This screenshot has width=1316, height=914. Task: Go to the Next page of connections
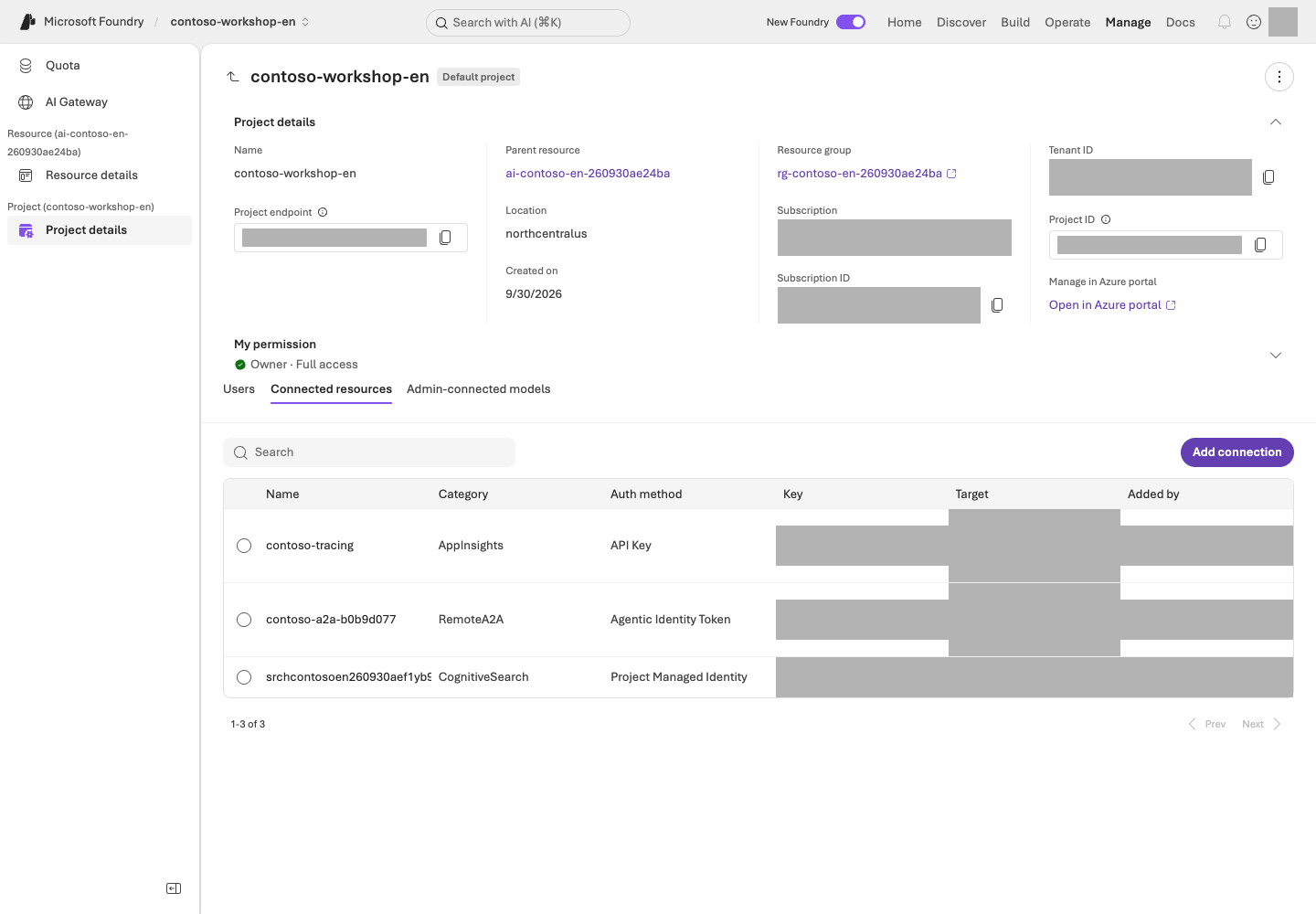(x=1261, y=724)
